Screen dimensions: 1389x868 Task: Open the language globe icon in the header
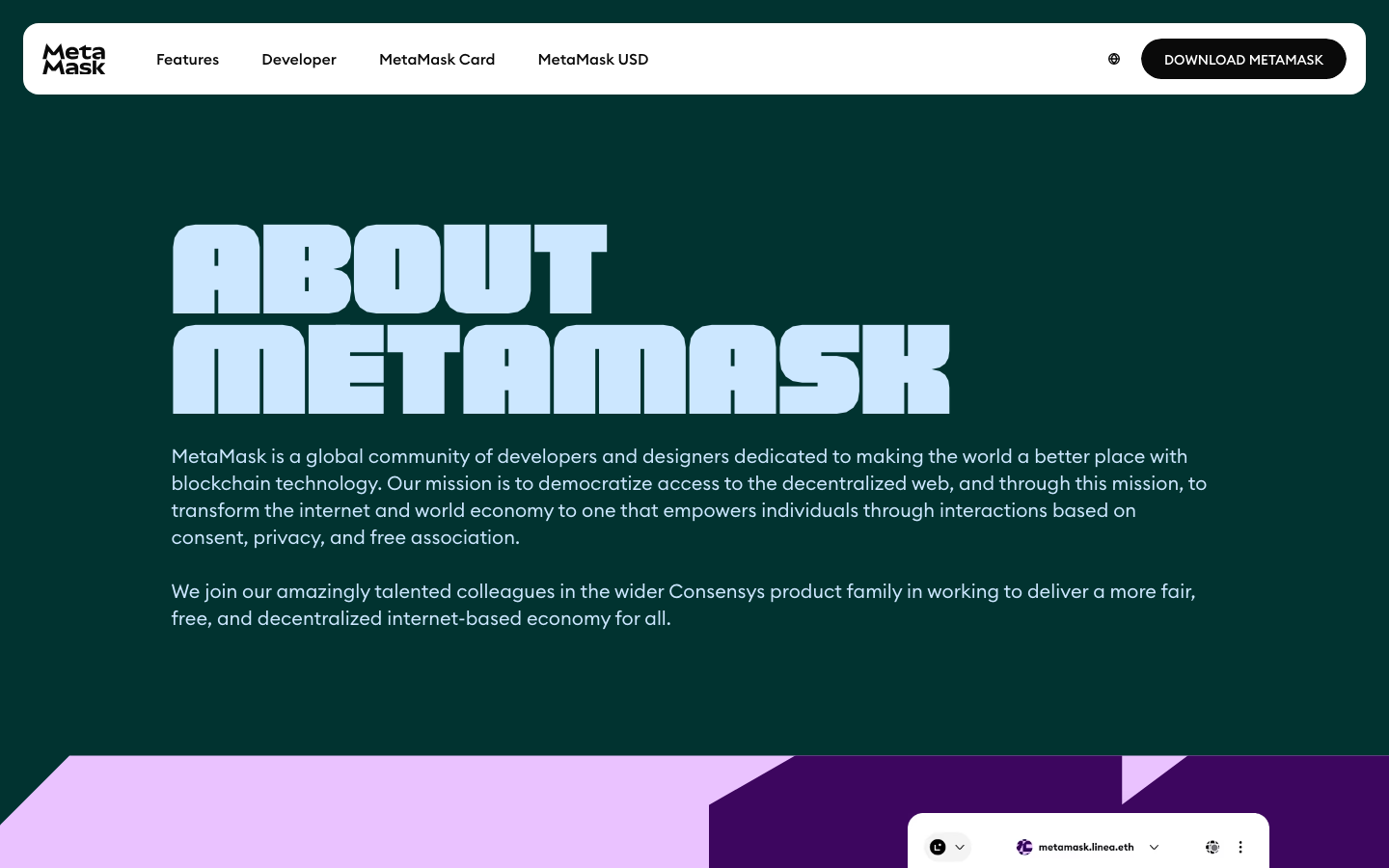coord(1114,59)
